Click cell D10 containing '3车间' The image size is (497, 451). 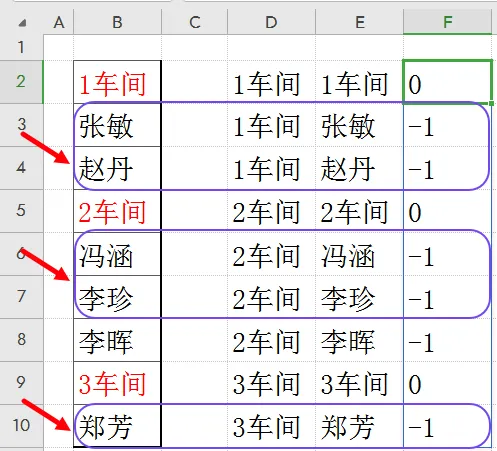click(x=271, y=426)
